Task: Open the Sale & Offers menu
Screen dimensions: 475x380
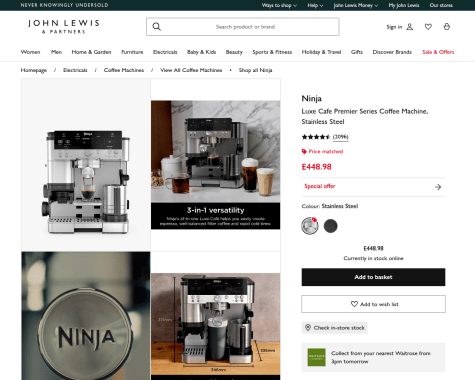Action: click(438, 52)
